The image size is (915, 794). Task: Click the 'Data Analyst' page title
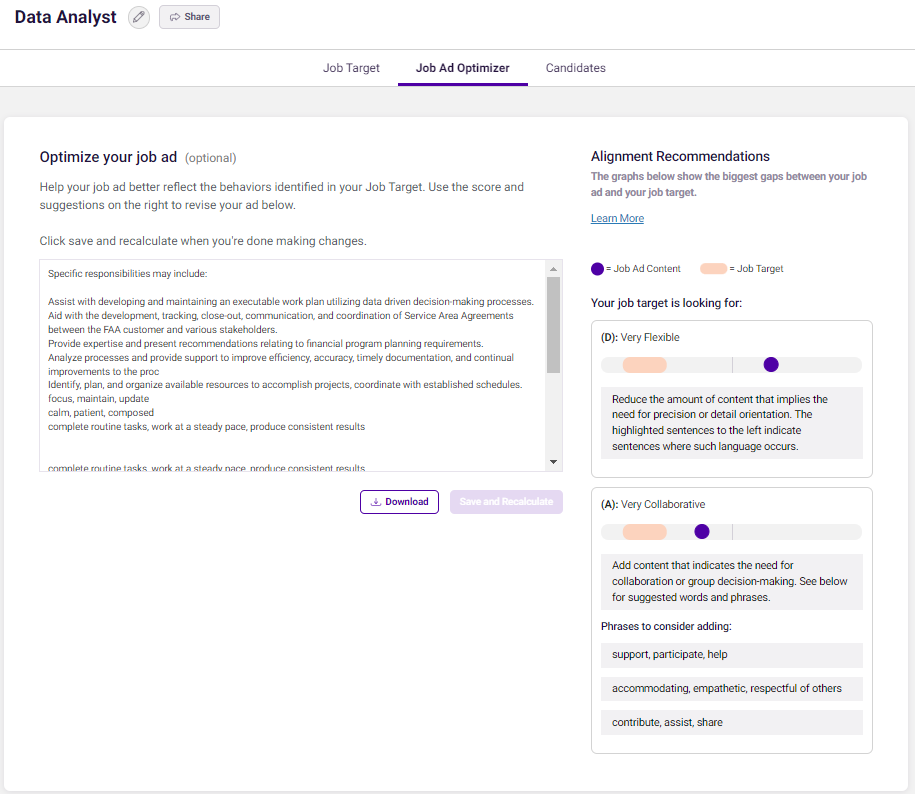tap(65, 17)
